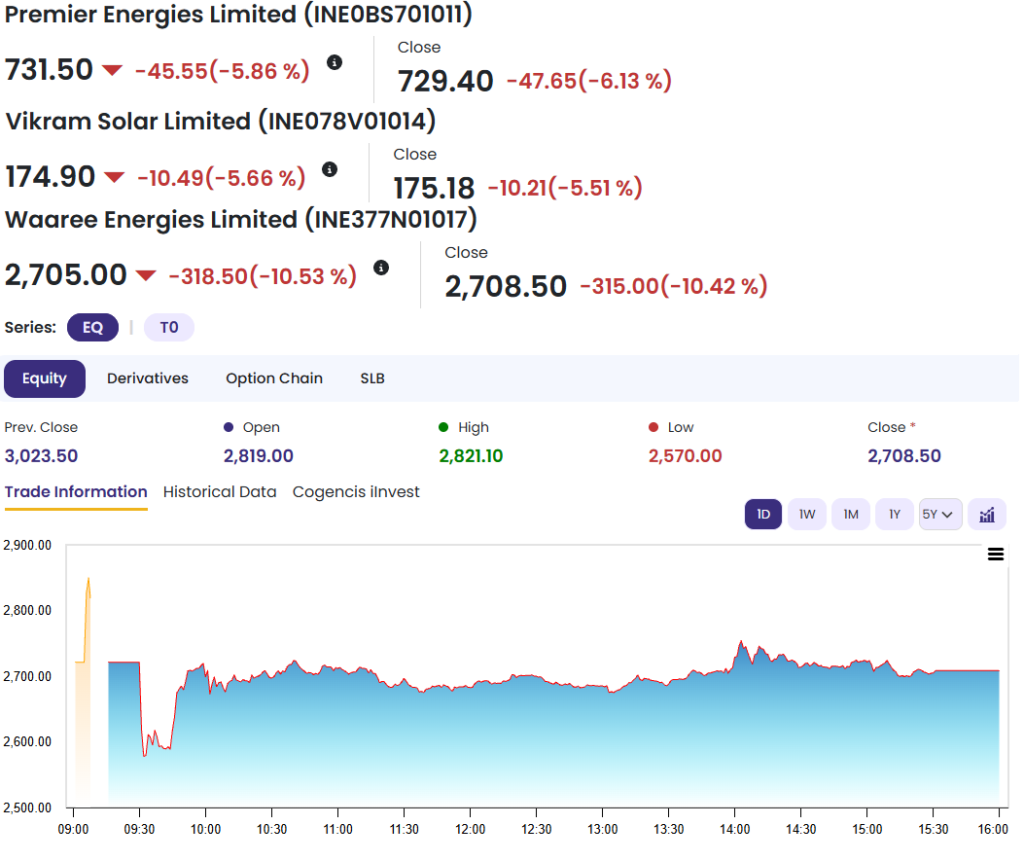Click red down arrow next to 2,705.00
The image size is (1024, 861).
pyautogui.click(x=147, y=276)
